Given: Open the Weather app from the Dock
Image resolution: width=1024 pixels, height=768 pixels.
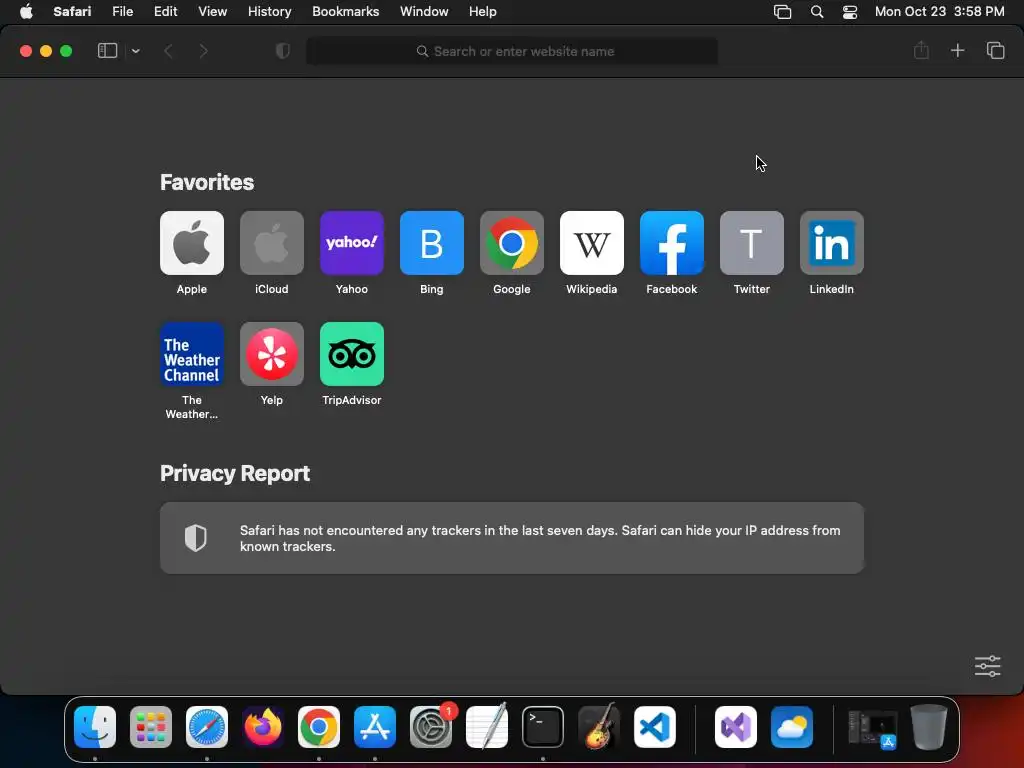Looking at the screenshot, I should click(792, 727).
